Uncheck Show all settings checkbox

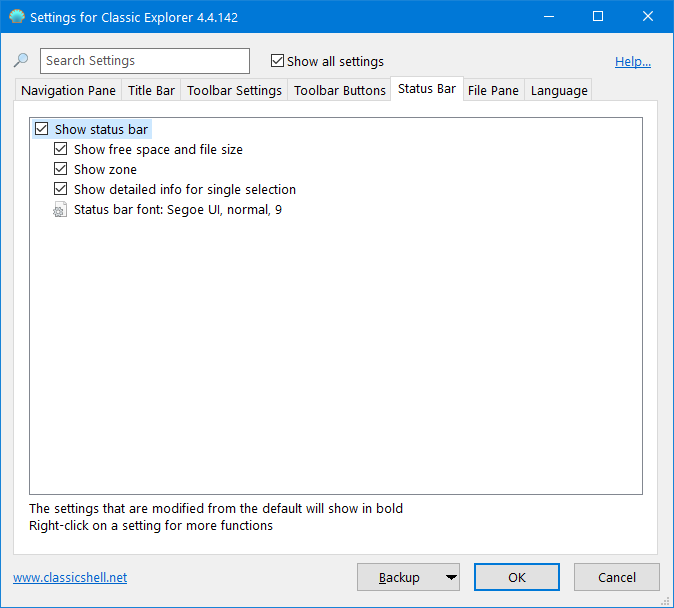click(x=277, y=61)
